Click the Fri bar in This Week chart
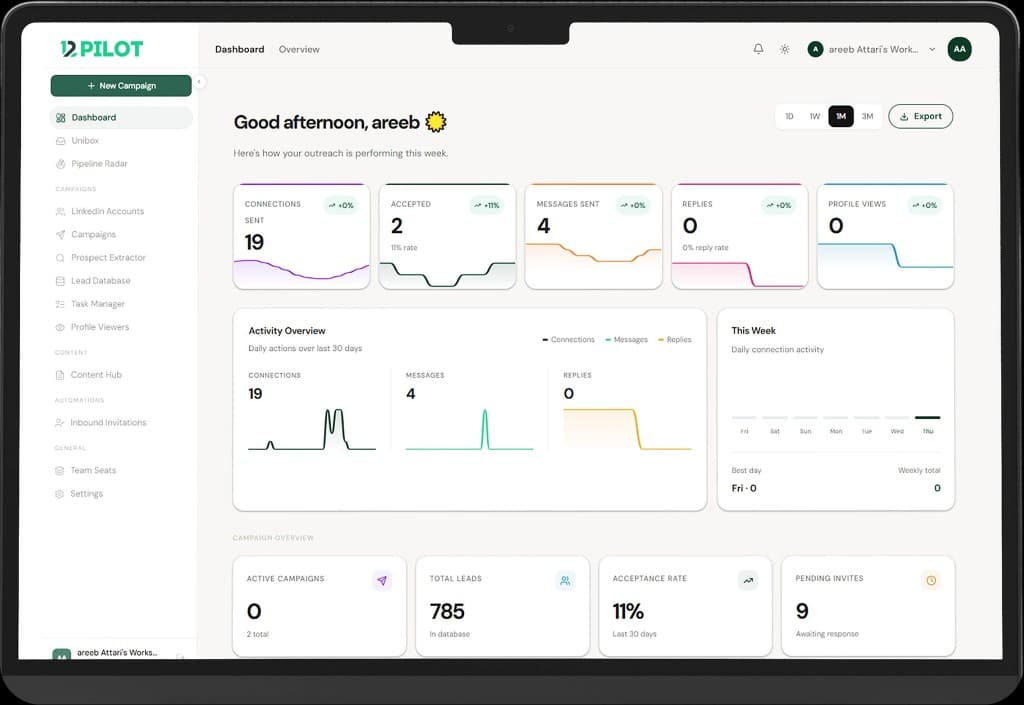1024x705 pixels. 744,417
